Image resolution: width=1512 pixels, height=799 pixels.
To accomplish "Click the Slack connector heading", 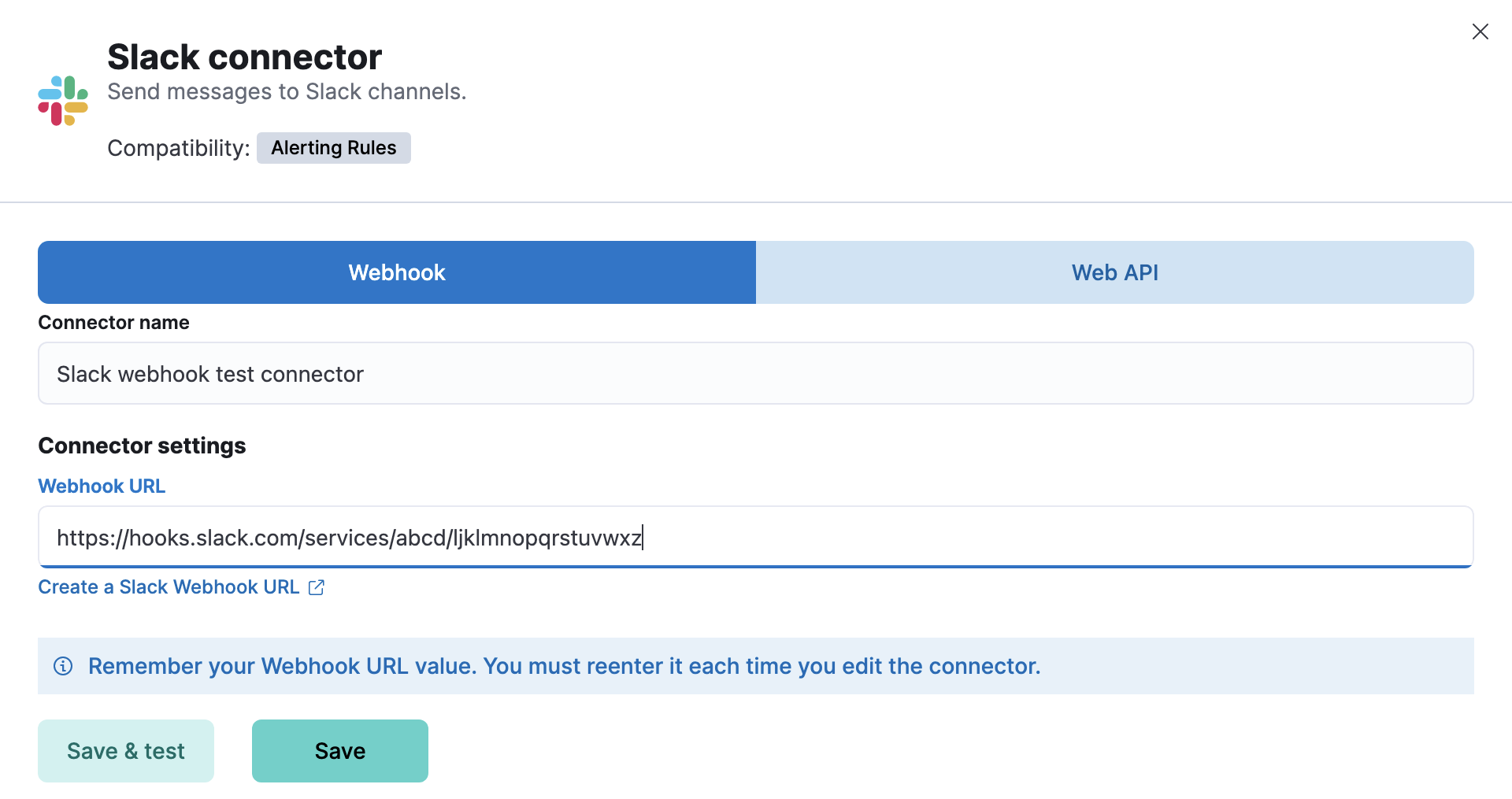I will tap(244, 56).
